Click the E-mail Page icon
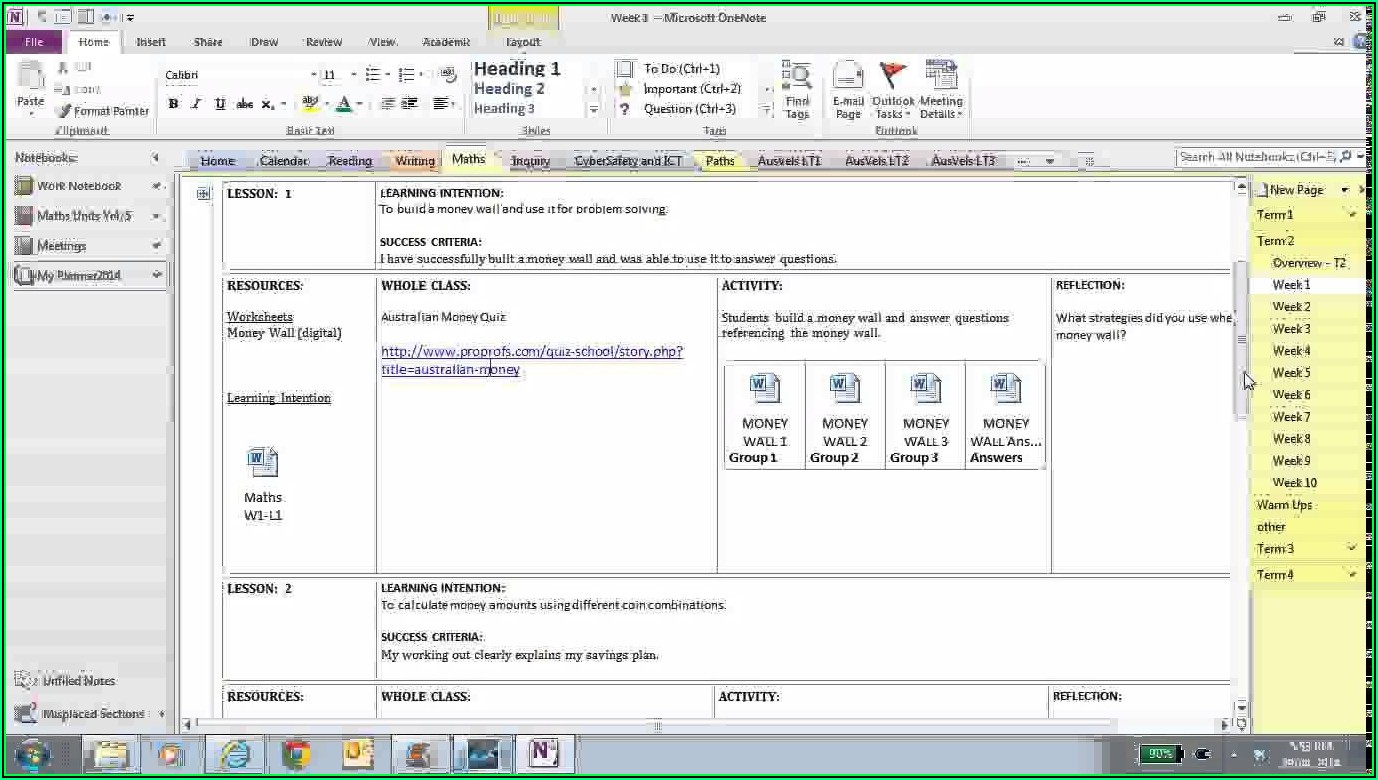This screenshot has width=1378, height=780. pyautogui.click(x=848, y=78)
